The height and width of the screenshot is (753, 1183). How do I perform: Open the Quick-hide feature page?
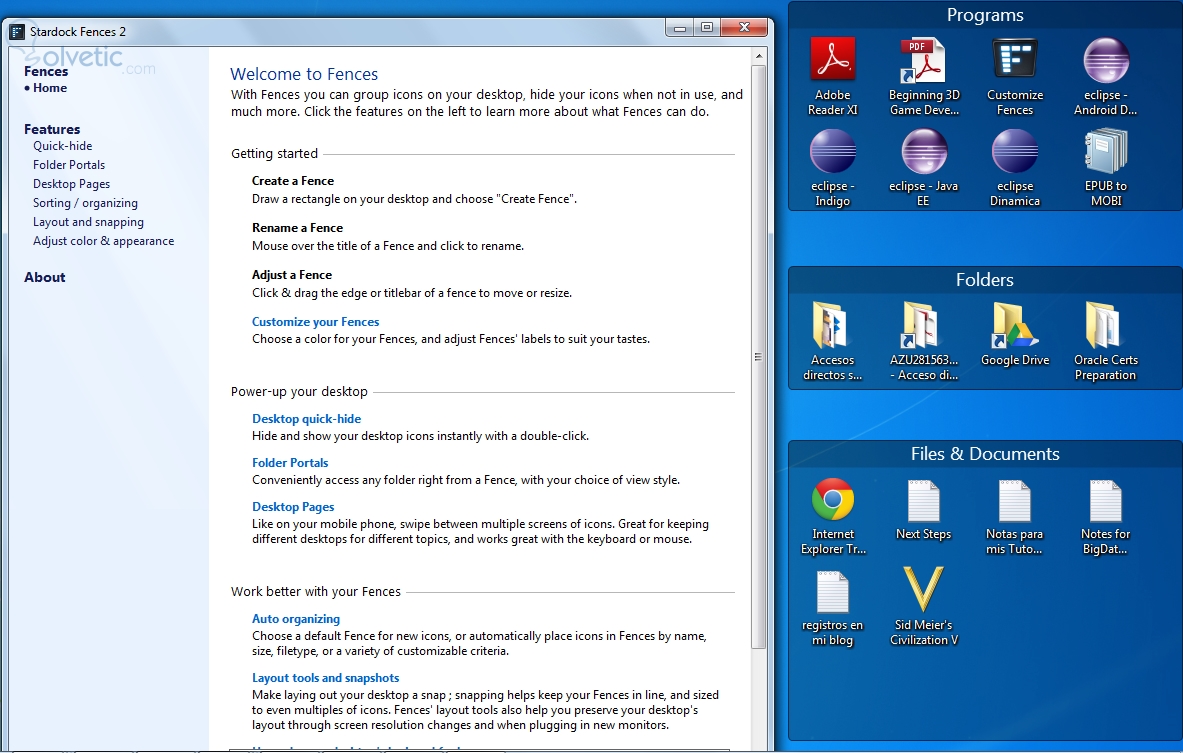click(x=63, y=146)
